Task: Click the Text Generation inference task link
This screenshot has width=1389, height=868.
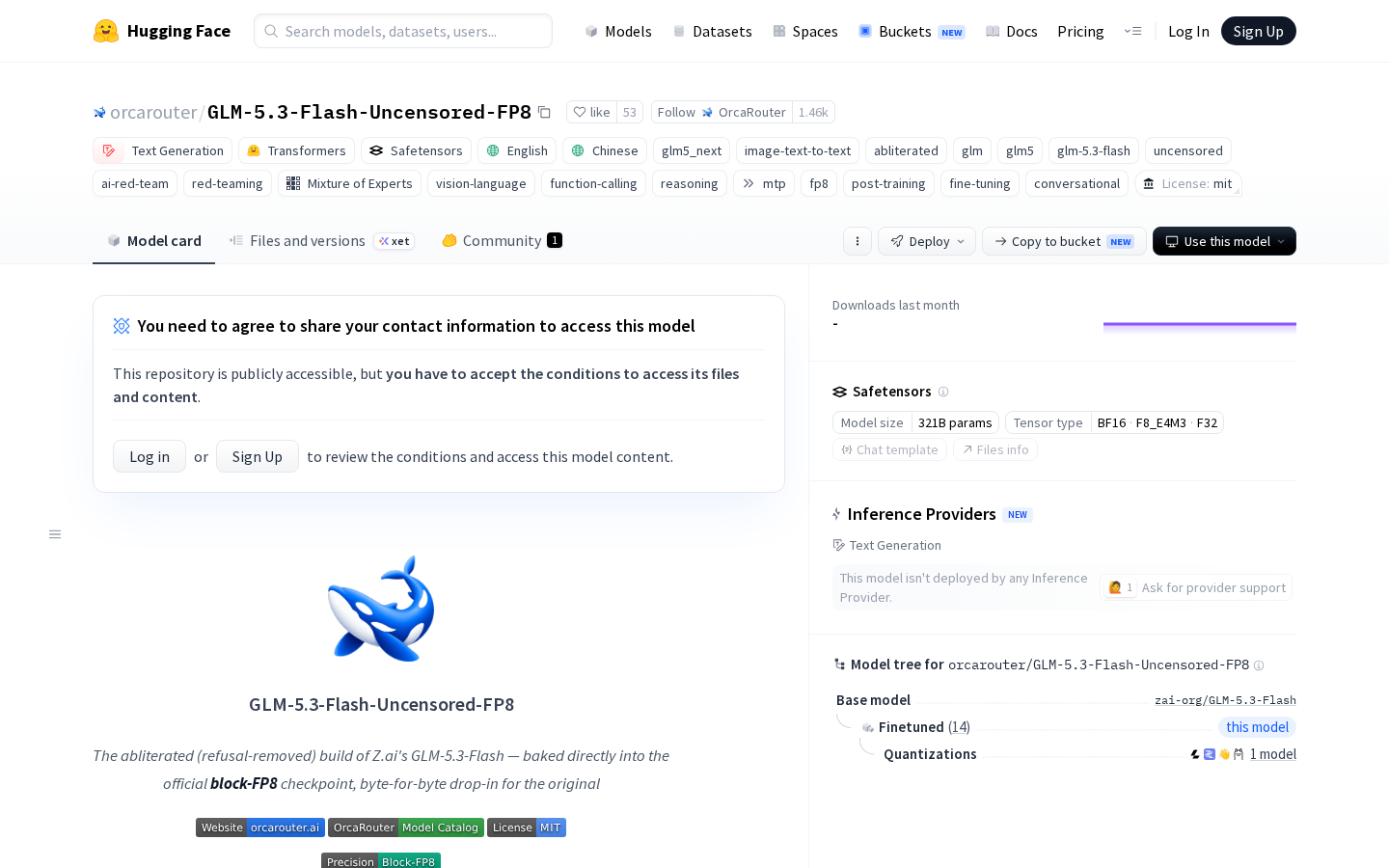Action: 887,545
